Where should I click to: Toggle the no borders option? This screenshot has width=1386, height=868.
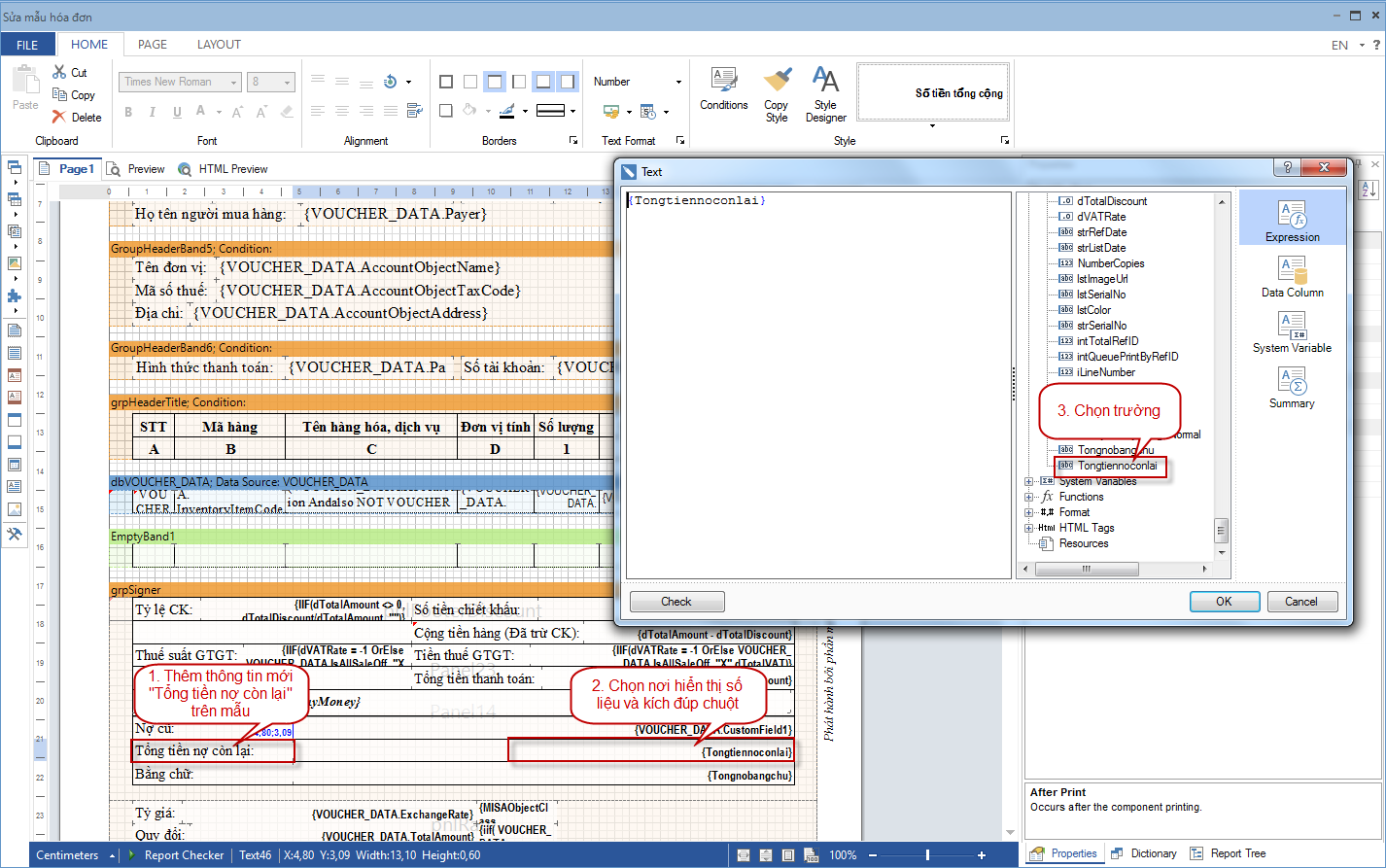coord(470,82)
